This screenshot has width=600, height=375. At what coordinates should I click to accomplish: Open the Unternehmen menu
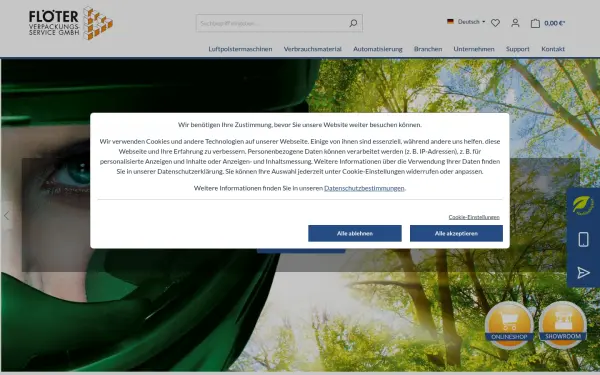pyautogui.click(x=474, y=49)
